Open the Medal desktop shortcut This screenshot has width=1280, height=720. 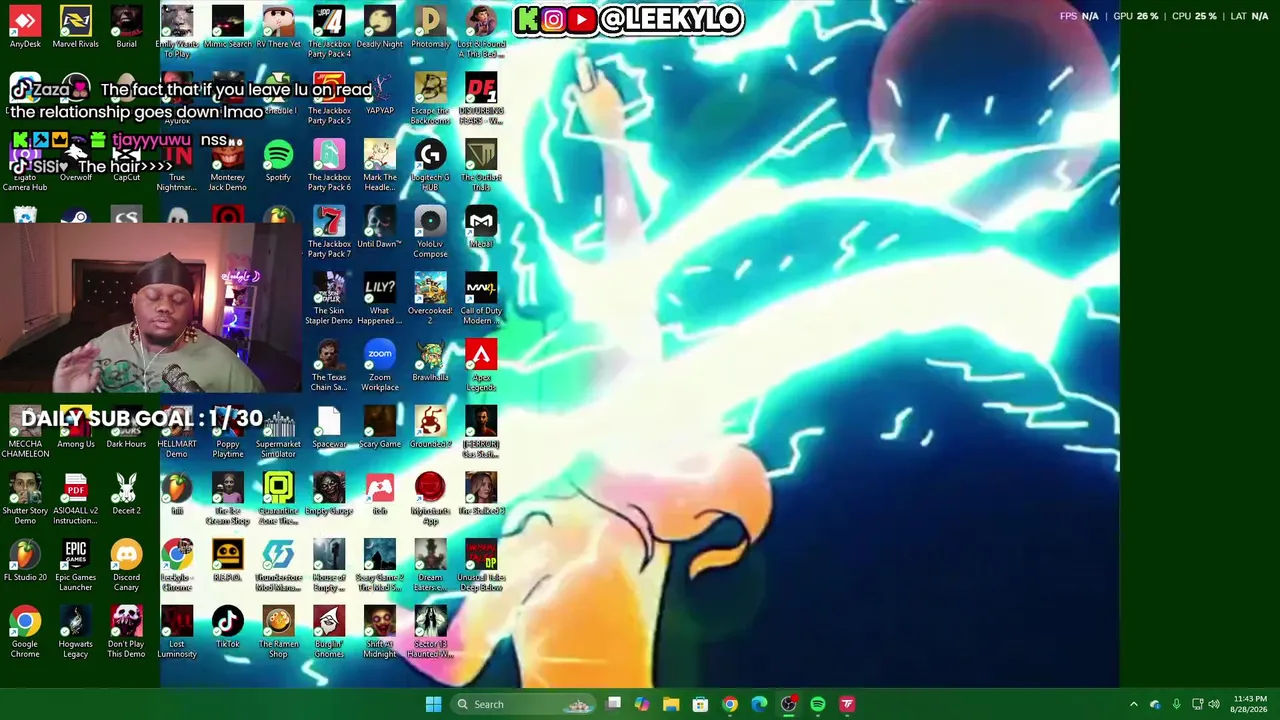coord(481,228)
